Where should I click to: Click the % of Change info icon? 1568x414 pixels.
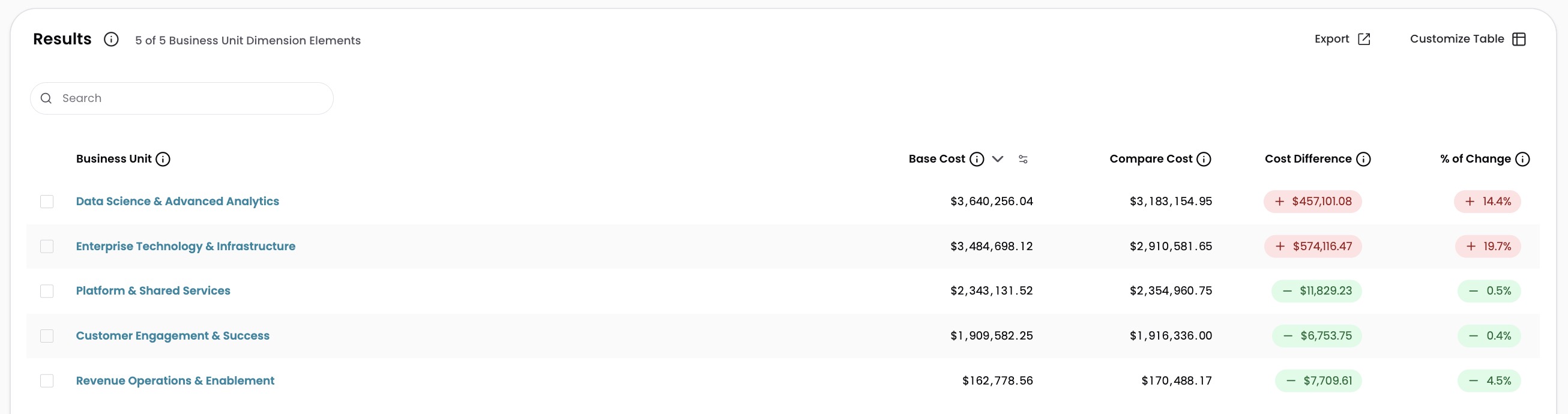[1522, 159]
